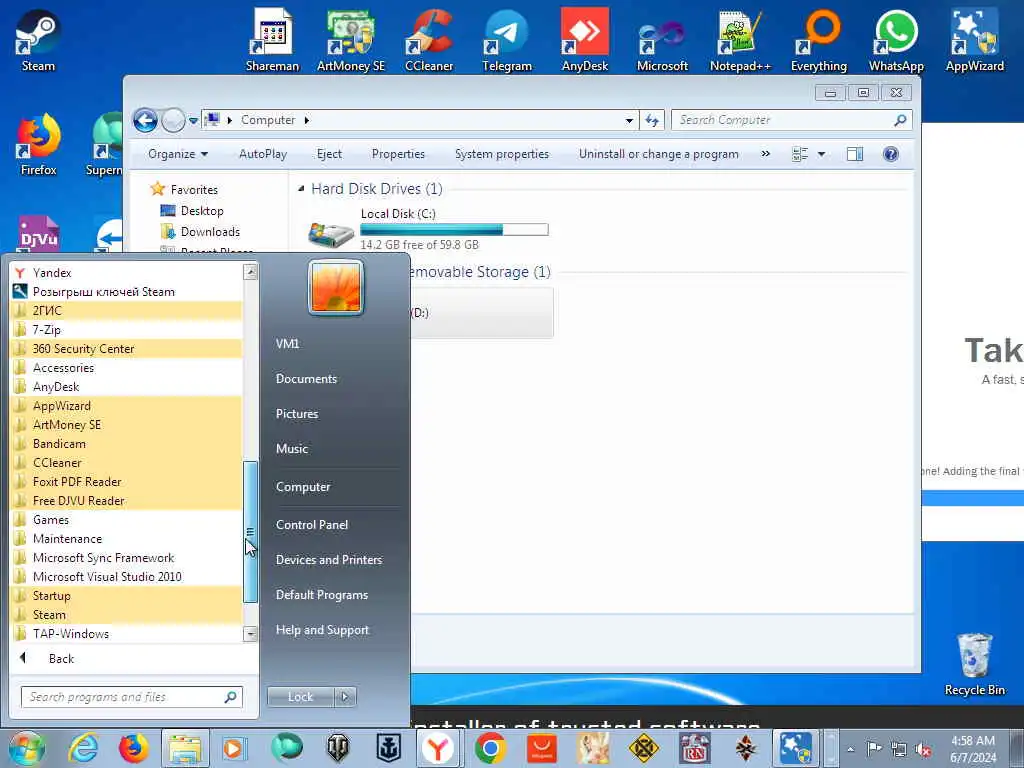
Task: Open the shutdown options arrow next to Lock
Action: click(345, 697)
